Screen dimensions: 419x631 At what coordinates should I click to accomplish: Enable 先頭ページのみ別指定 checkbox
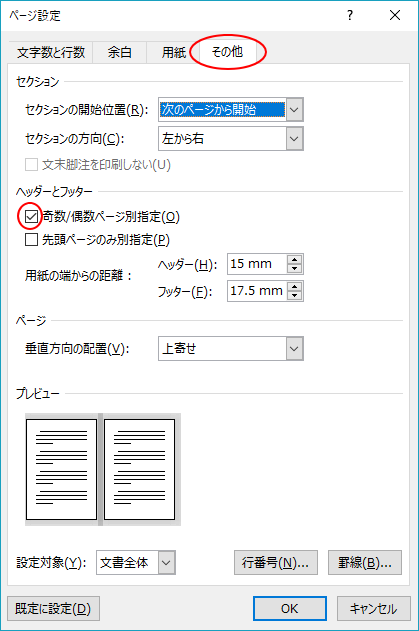coord(31,239)
